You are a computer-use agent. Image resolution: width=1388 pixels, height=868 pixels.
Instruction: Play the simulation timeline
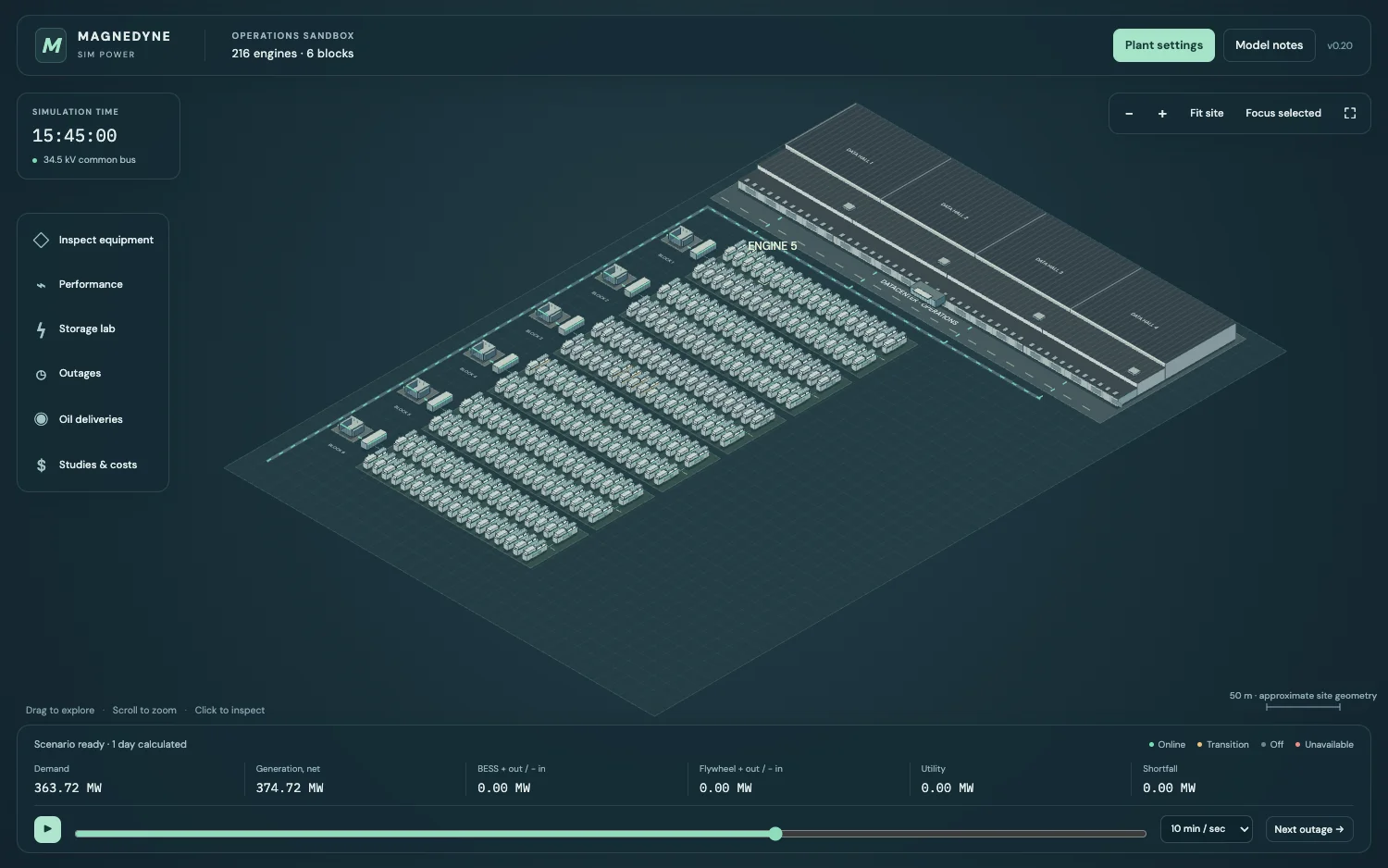coord(47,829)
